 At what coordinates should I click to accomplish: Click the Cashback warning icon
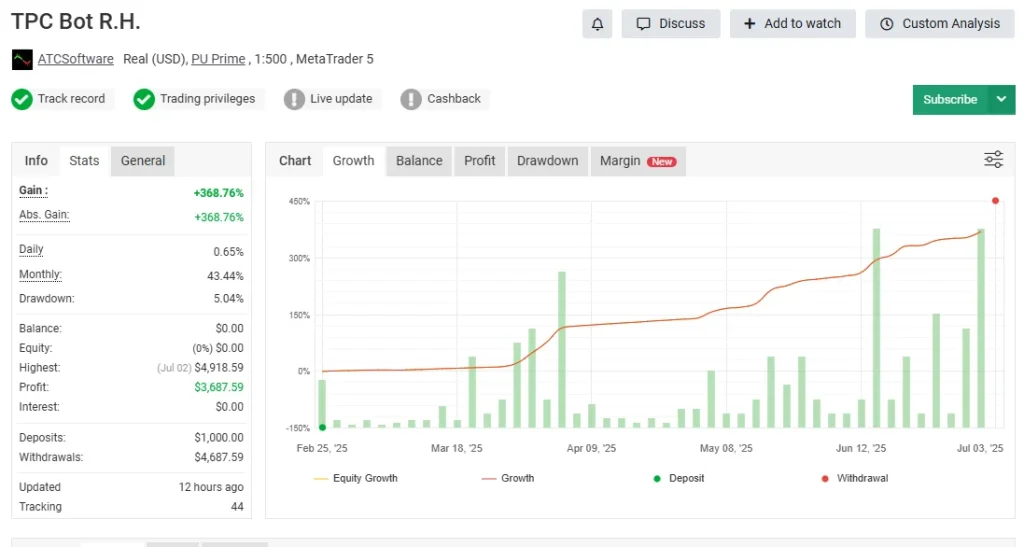[411, 99]
